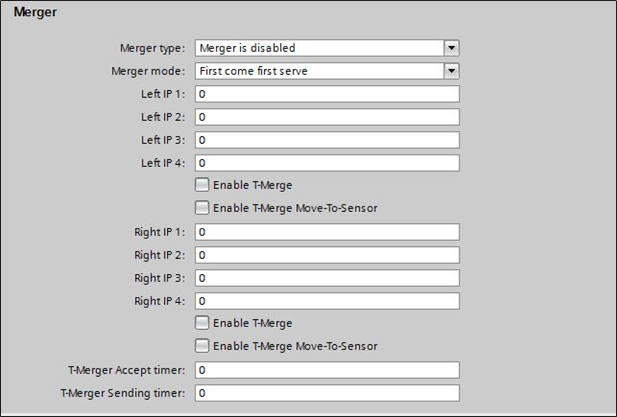
Task: Select the Left IP 4 text box
Action: (327, 163)
